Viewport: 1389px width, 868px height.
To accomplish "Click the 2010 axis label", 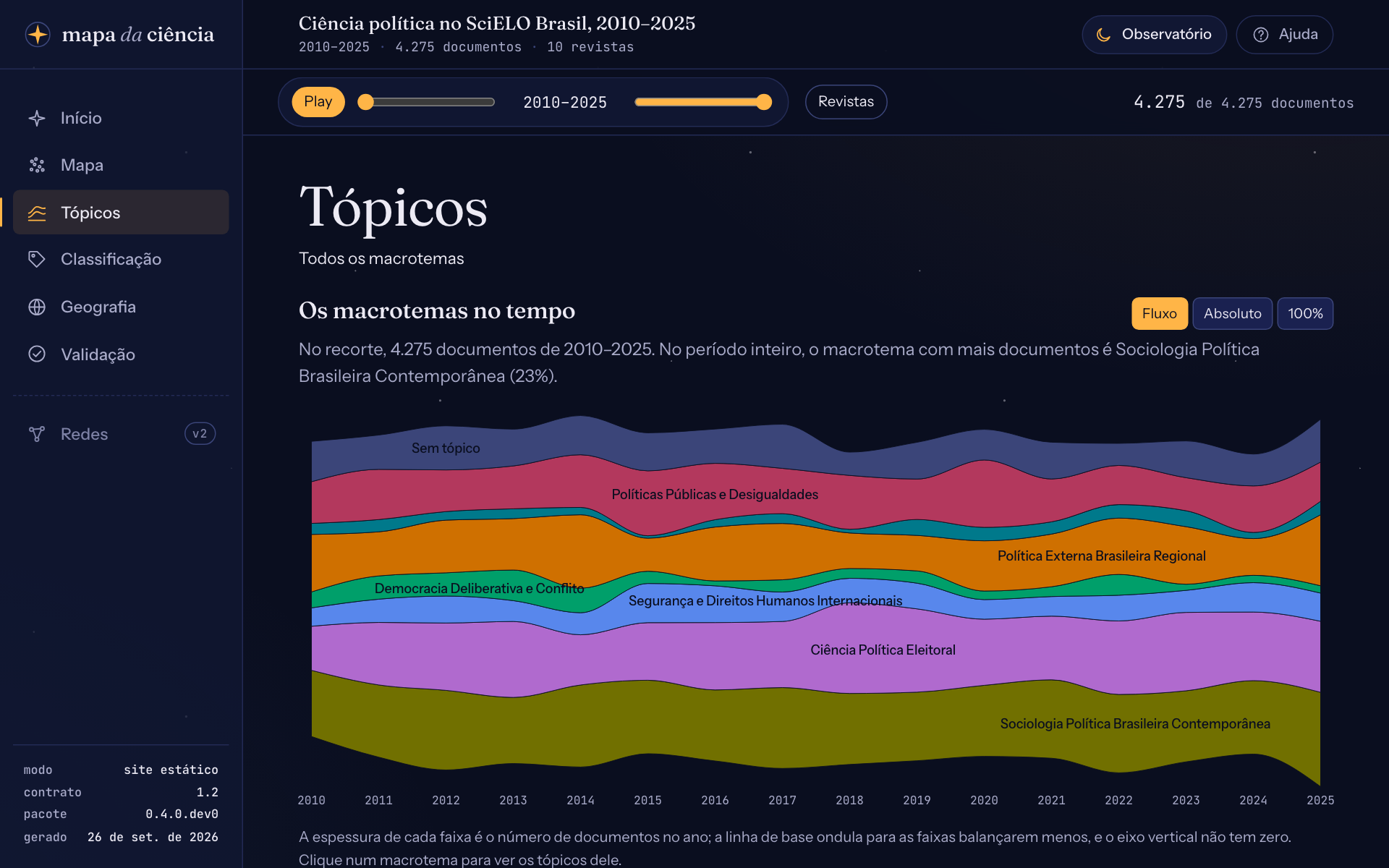I will (x=311, y=800).
